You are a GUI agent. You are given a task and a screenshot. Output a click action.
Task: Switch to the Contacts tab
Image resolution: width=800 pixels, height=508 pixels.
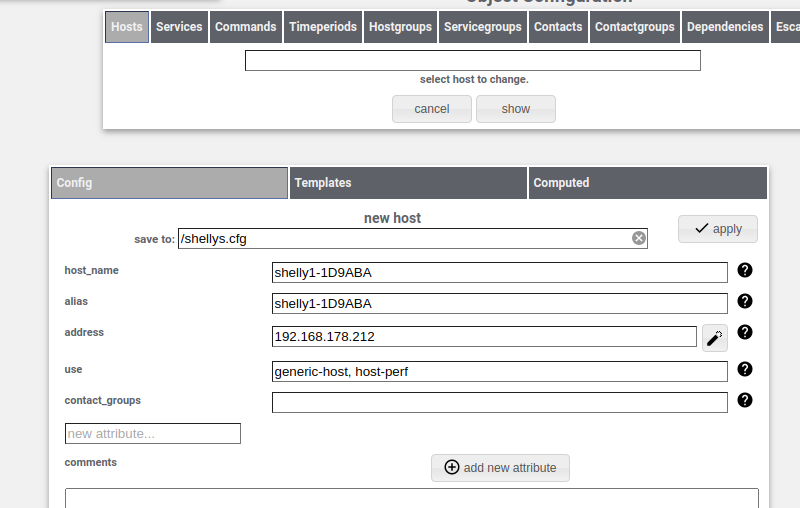tap(558, 27)
